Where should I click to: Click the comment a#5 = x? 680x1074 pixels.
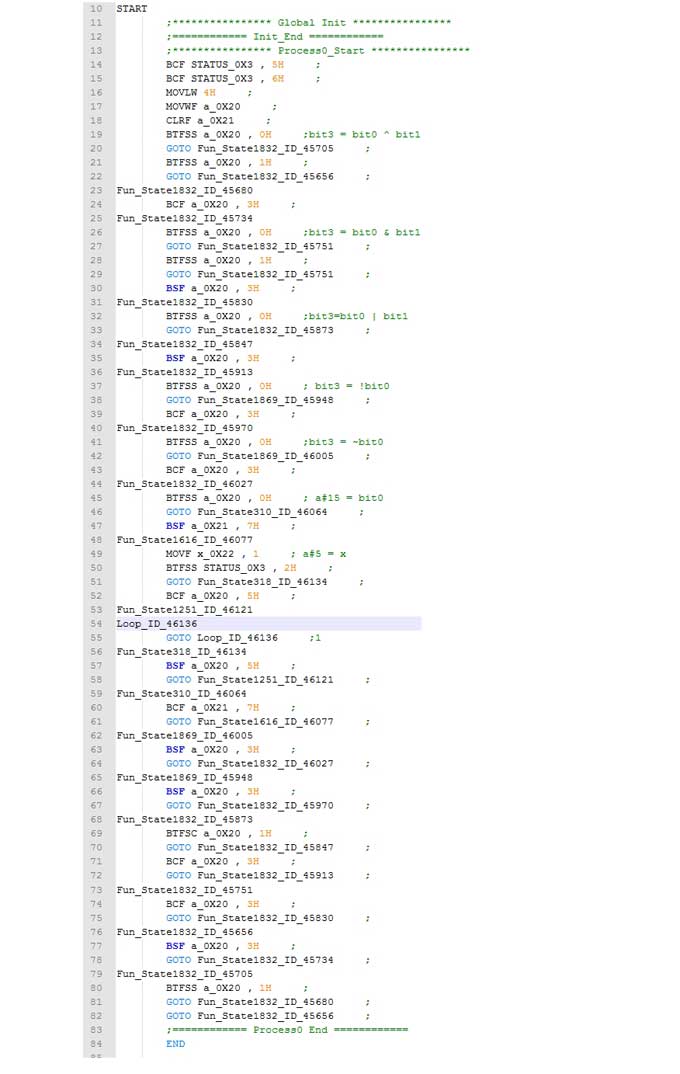(x=318, y=554)
